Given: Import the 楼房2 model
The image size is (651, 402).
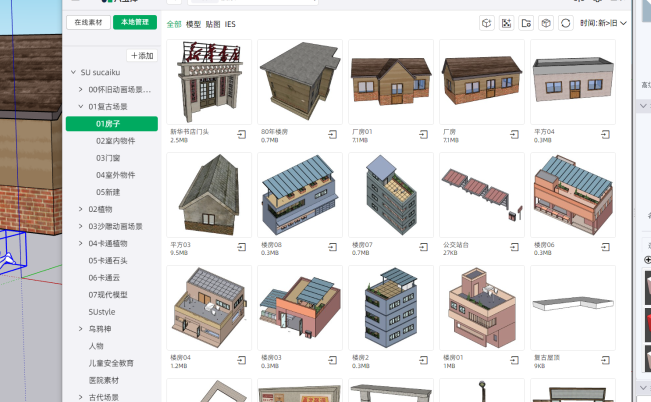Looking at the screenshot, I should (x=423, y=360).
